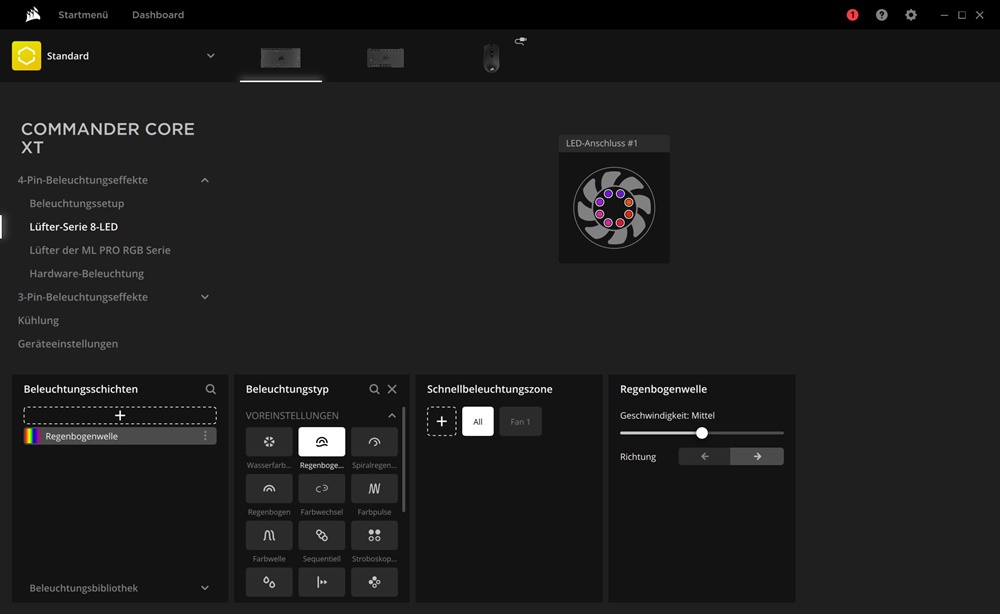1000x614 pixels.
Task: Select the mouse device thumbnail
Action: click(x=491, y=57)
